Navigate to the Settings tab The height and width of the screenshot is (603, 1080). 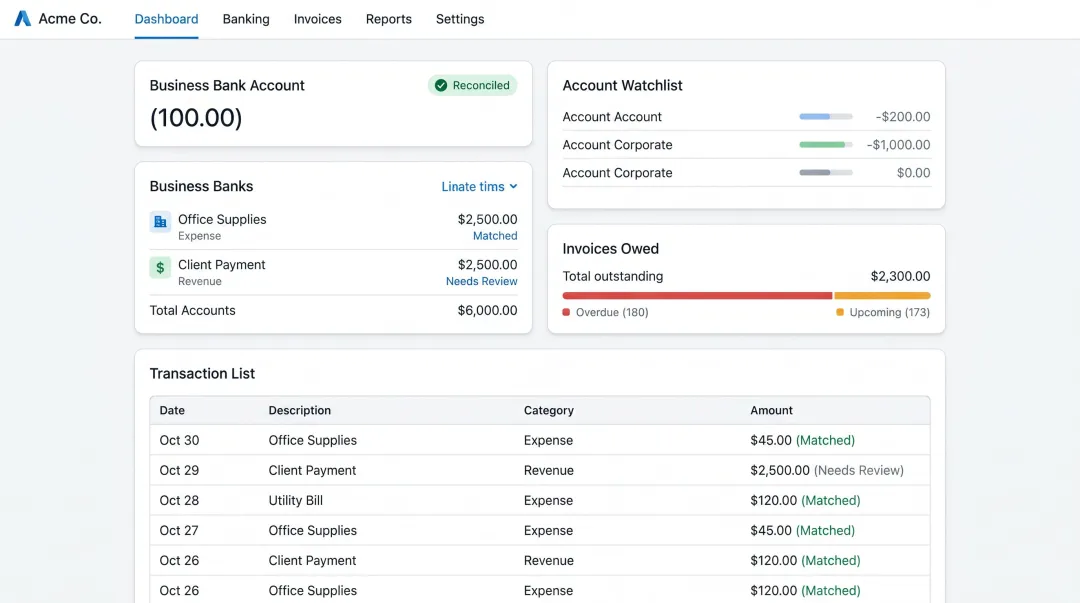460,19
